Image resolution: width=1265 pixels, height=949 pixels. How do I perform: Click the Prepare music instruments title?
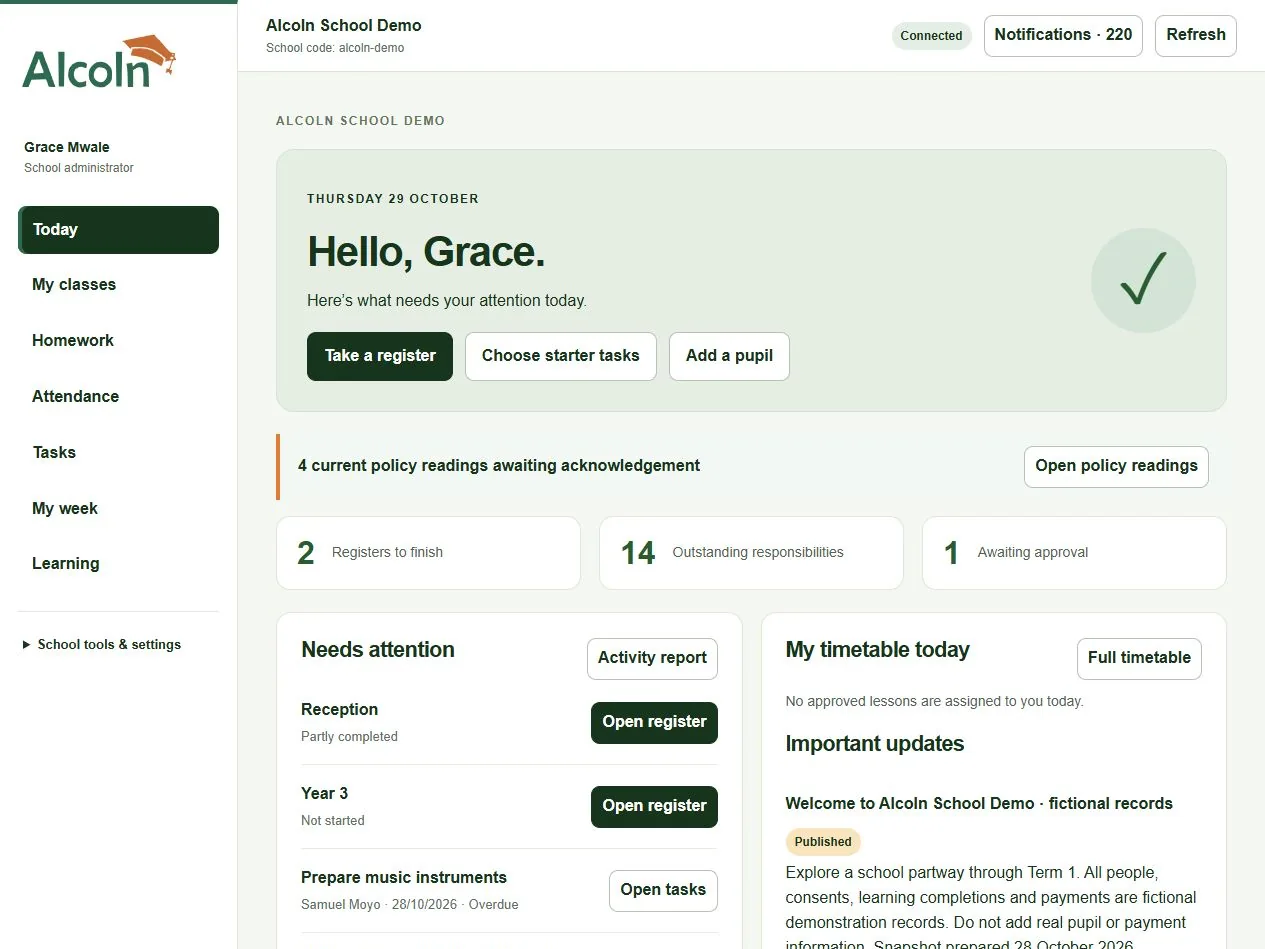tap(404, 878)
